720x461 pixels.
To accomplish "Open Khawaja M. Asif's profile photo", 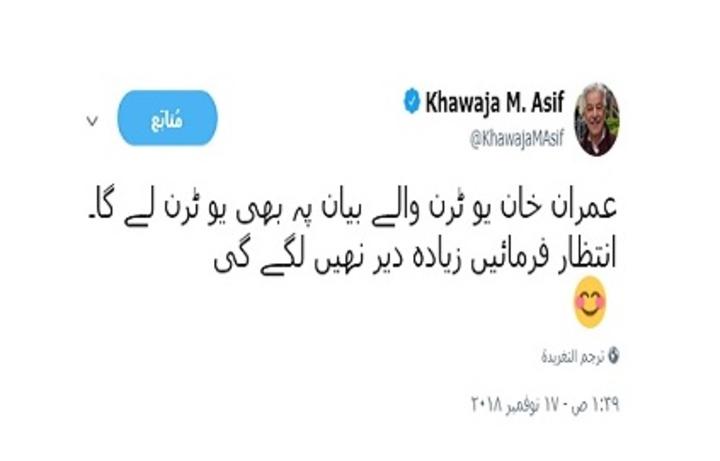I will pos(596,119).
